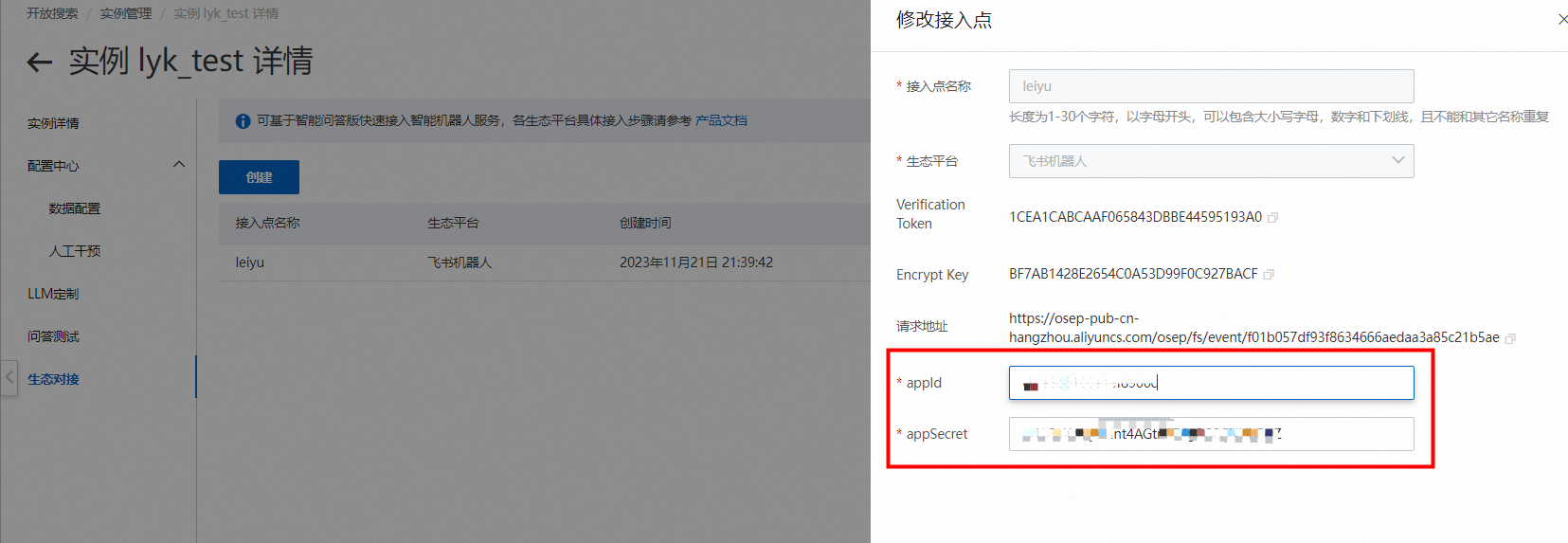Click the Verification Token value text
The height and width of the screenshot is (543, 1568).
pos(1135,217)
